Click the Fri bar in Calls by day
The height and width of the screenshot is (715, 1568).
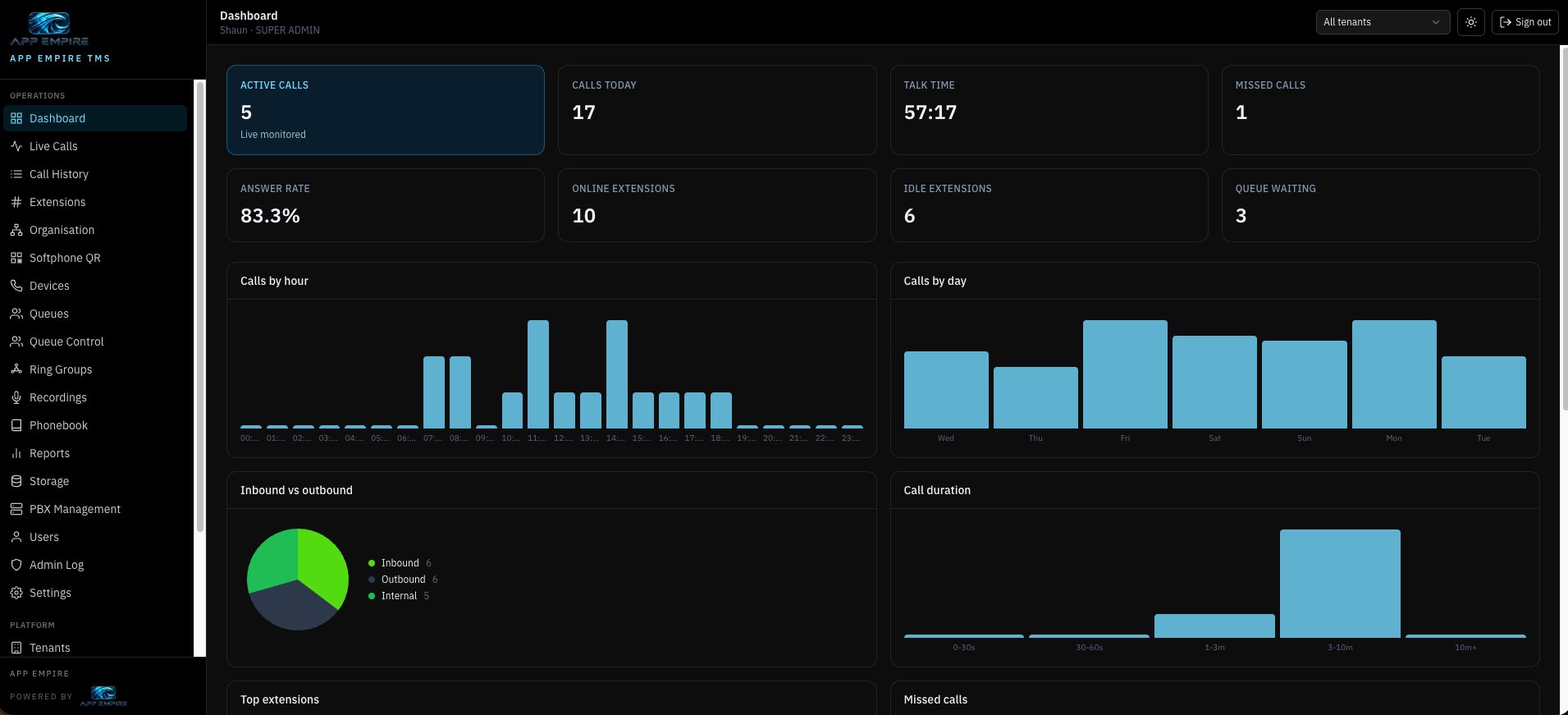click(x=1125, y=374)
